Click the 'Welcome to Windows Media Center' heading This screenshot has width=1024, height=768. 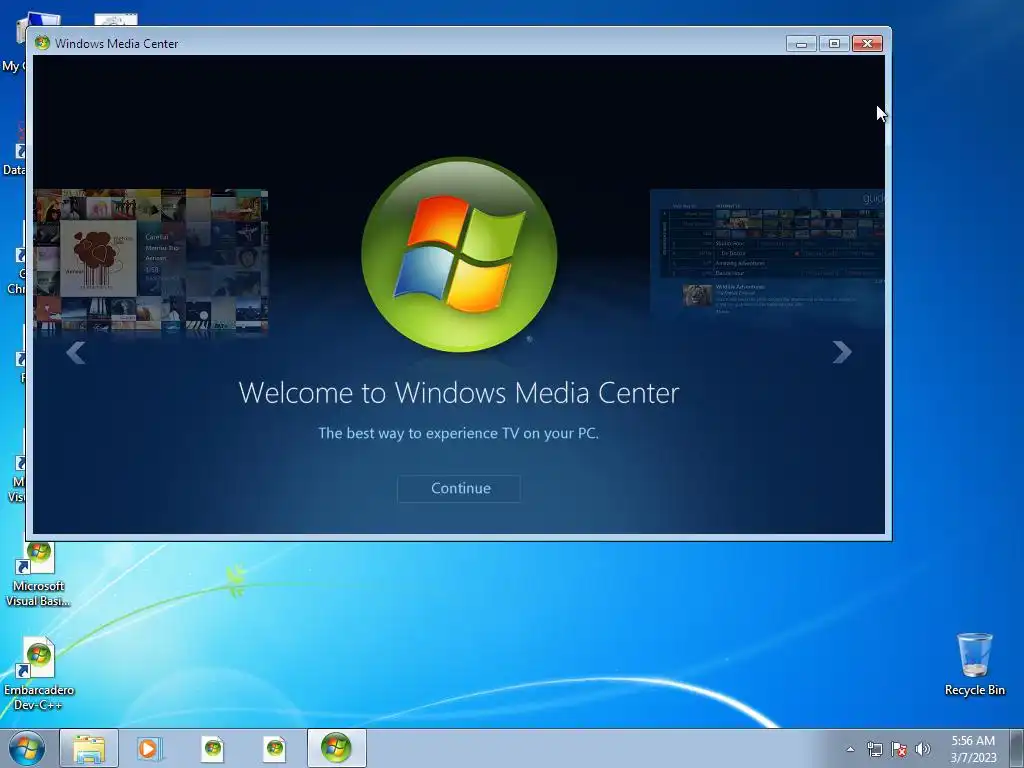click(459, 392)
